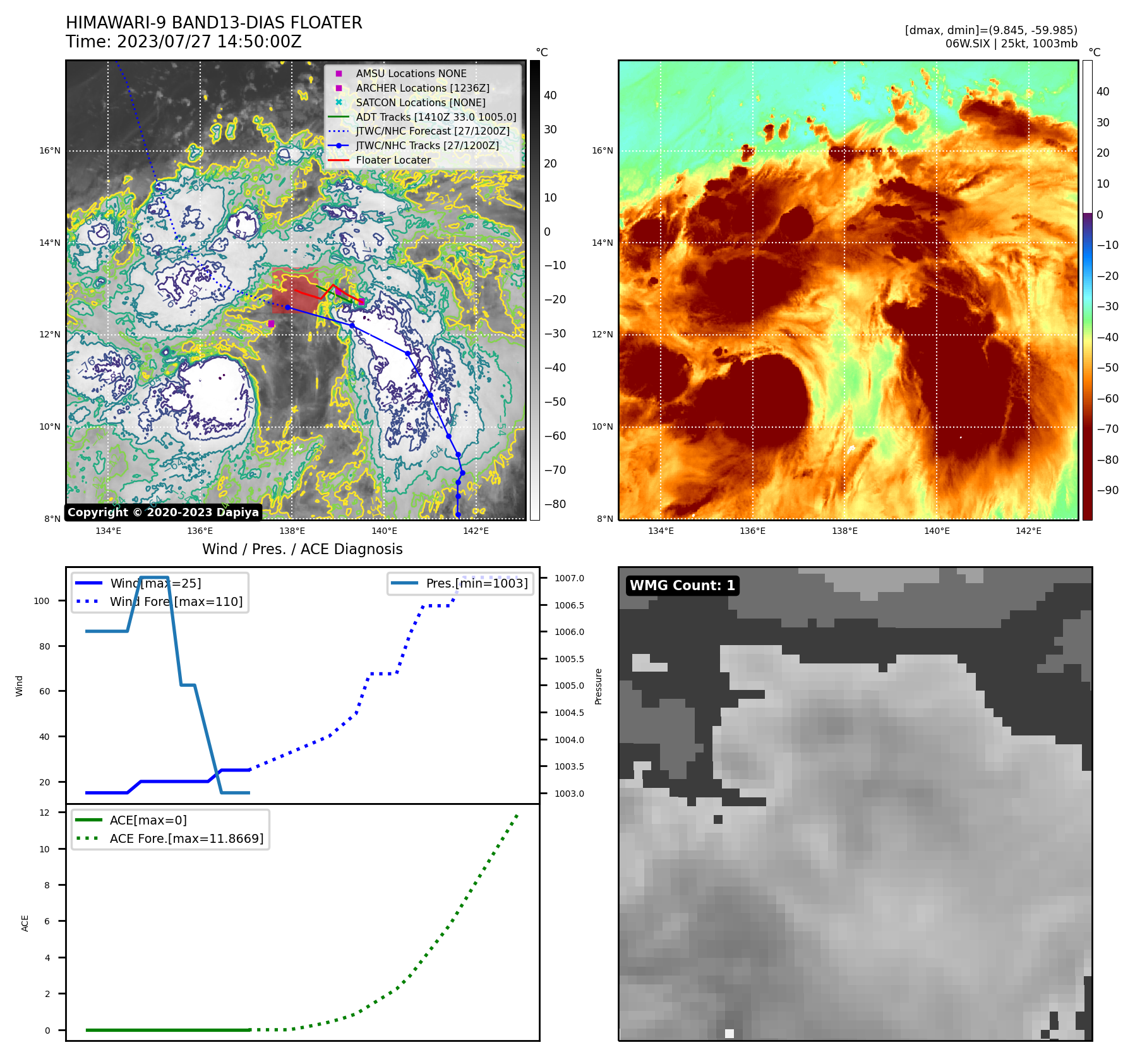Click the grayscale temperature colorbar
Viewport: 1135px width, 1064px height.
pyautogui.click(x=534, y=290)
